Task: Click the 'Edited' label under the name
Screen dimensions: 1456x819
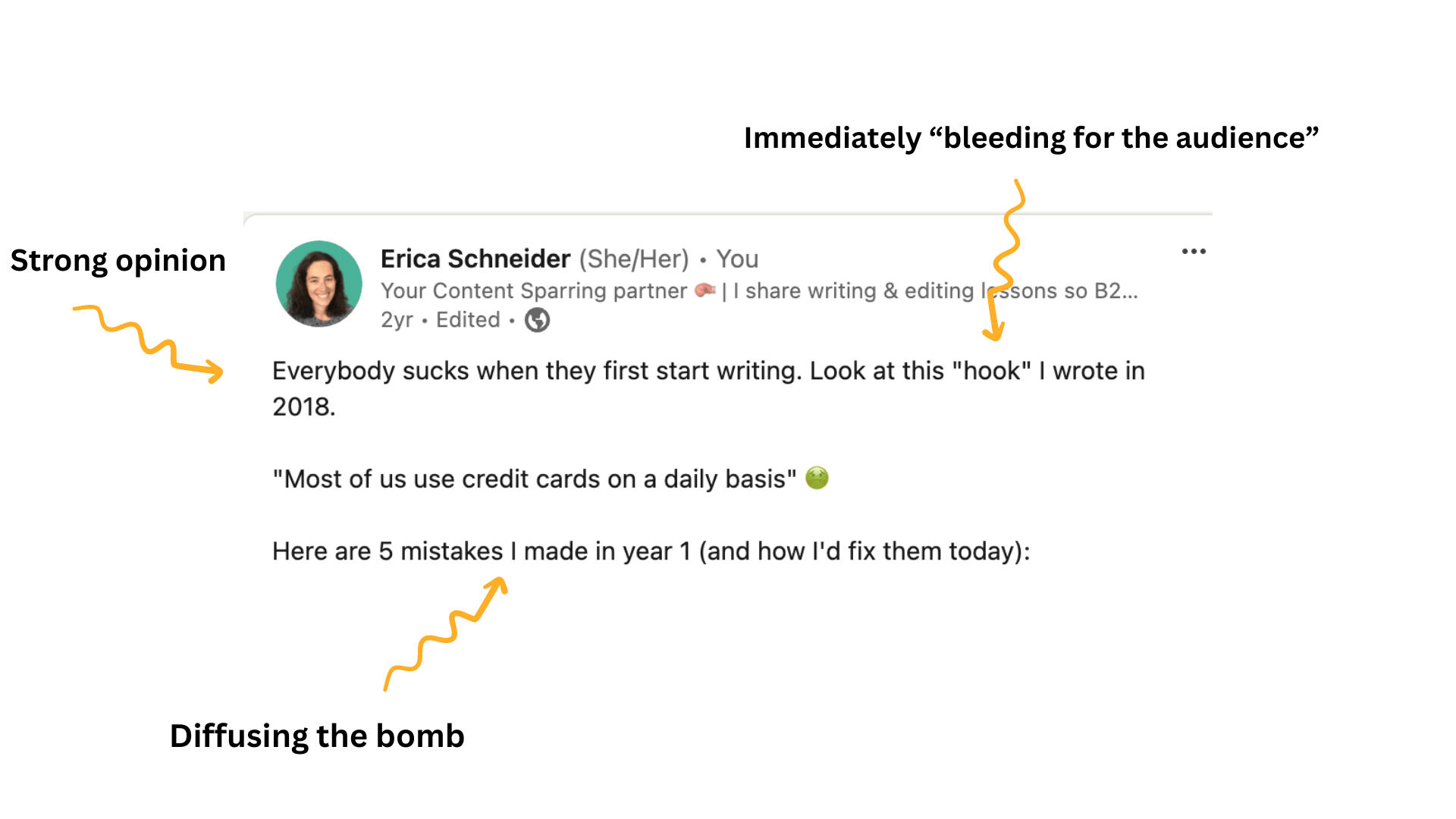Action: click(468, 320)
